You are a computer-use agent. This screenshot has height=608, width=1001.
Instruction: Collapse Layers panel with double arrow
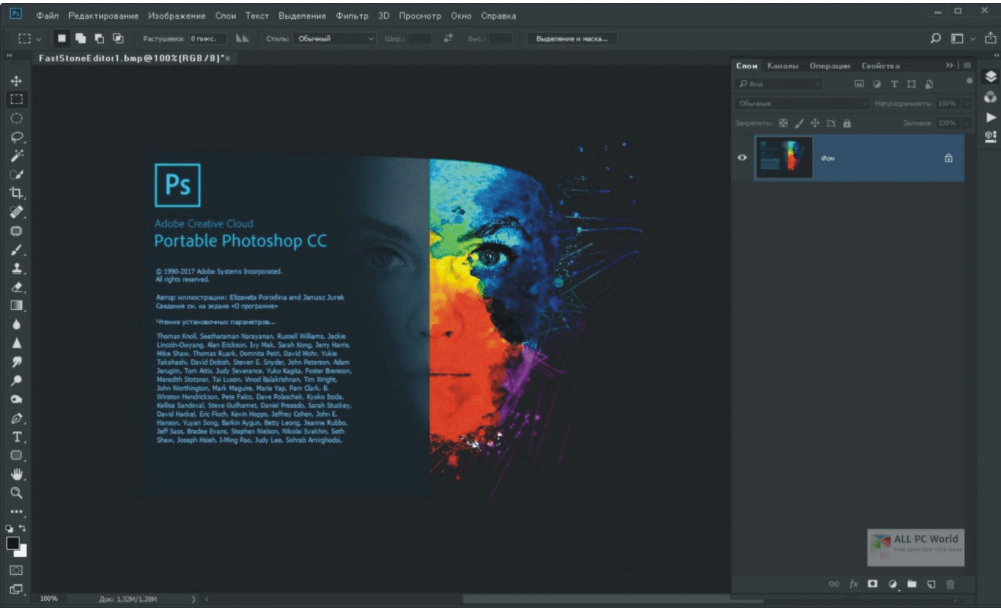(x=949, y=65)
